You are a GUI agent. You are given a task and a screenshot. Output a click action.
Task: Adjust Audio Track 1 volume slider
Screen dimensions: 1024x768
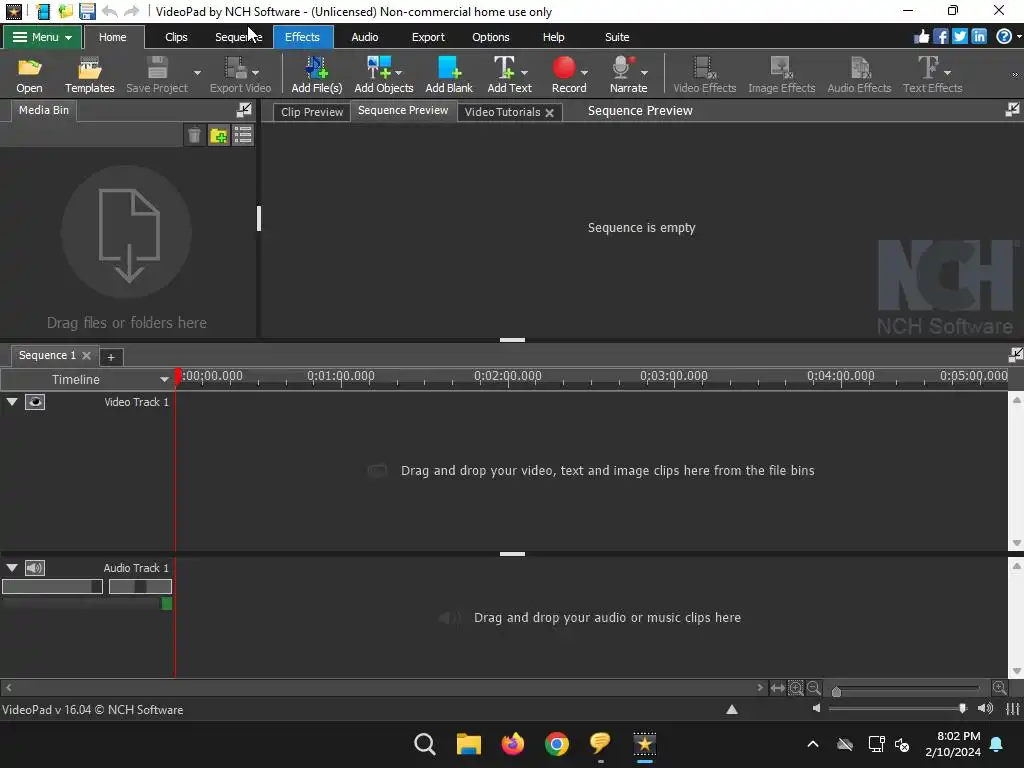[x=52, y=586]
